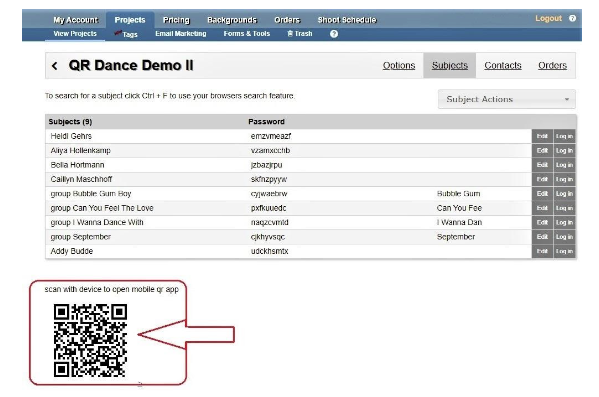Open the Trash from the sub-menu
Viewport: 599px width, 397px height.
pyautogui.click(x=300, y=34)
